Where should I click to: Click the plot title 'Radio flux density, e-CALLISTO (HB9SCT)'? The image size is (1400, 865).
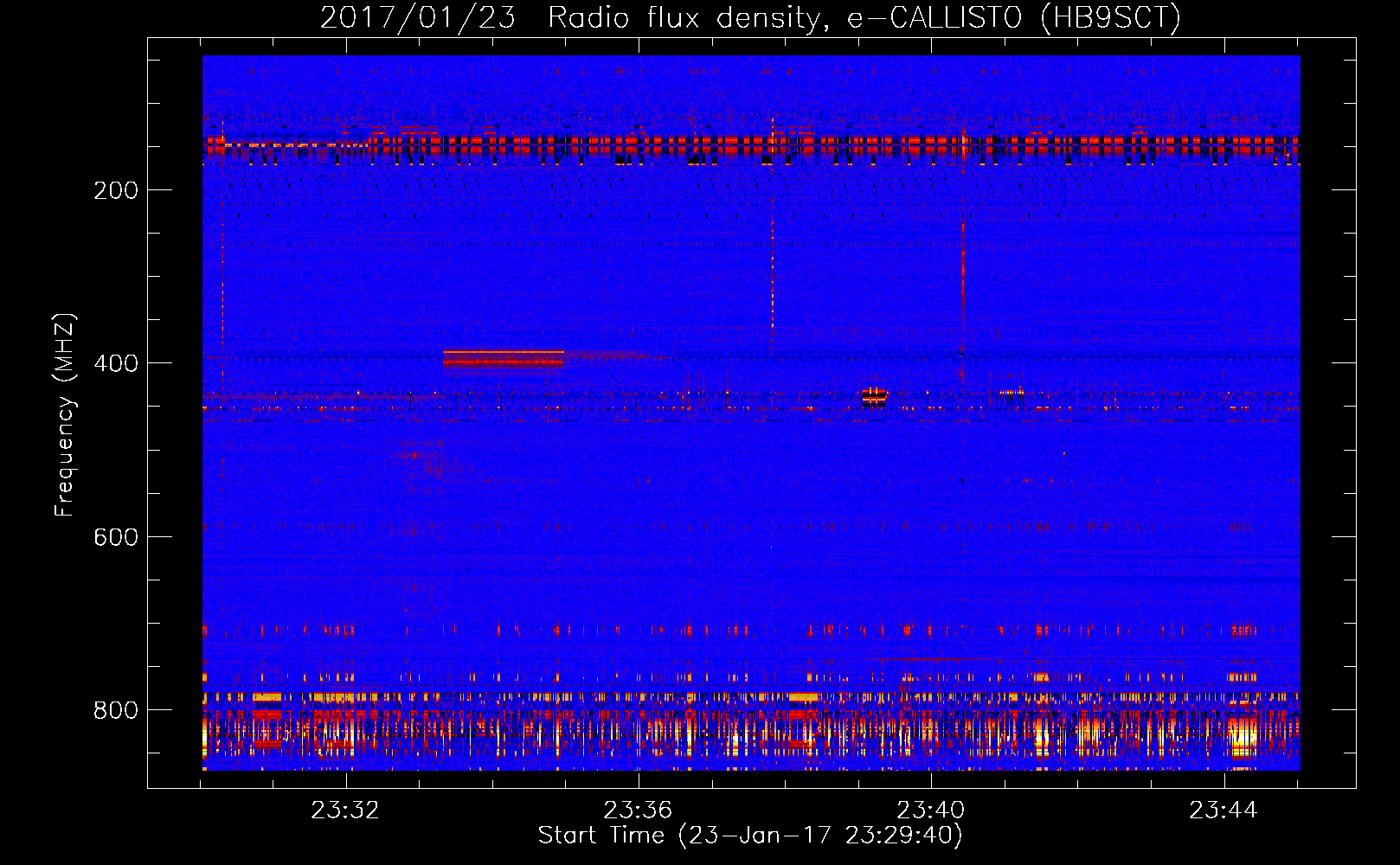(x=864, y=17)
